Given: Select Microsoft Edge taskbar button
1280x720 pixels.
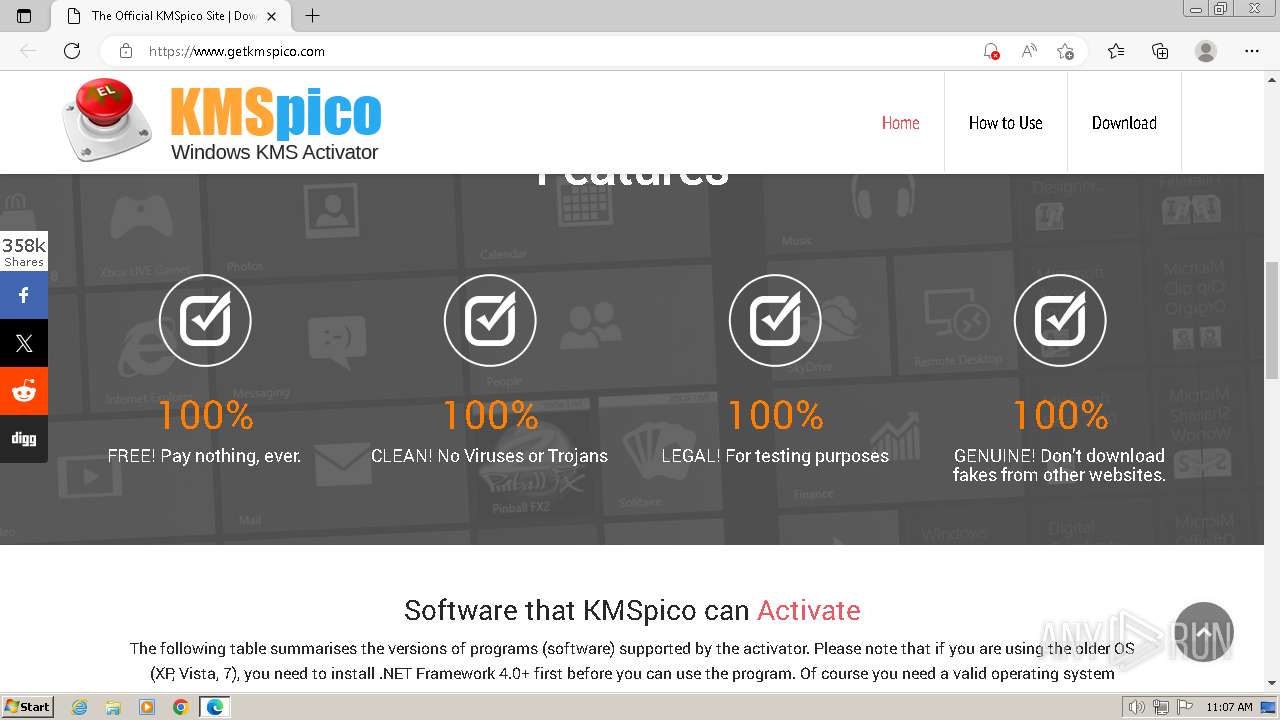Looking at the screenshot, I should point(215,707).
